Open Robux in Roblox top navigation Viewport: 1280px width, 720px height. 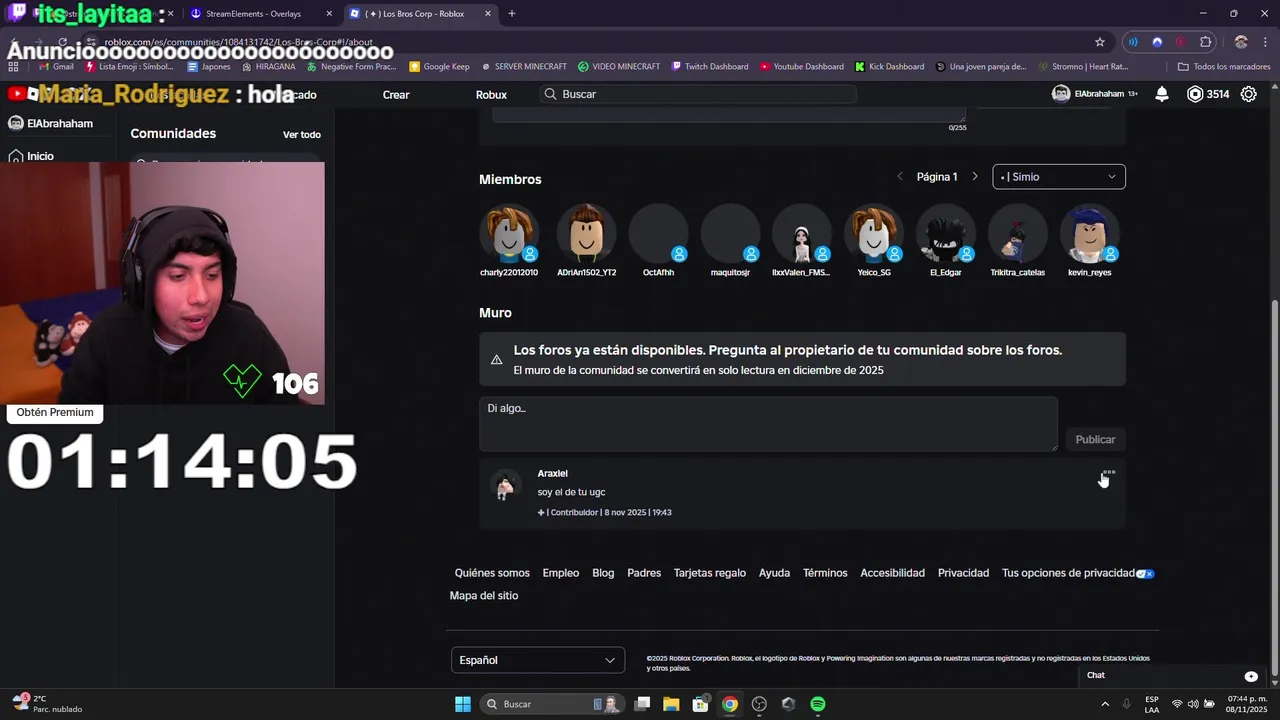[491, 95]
